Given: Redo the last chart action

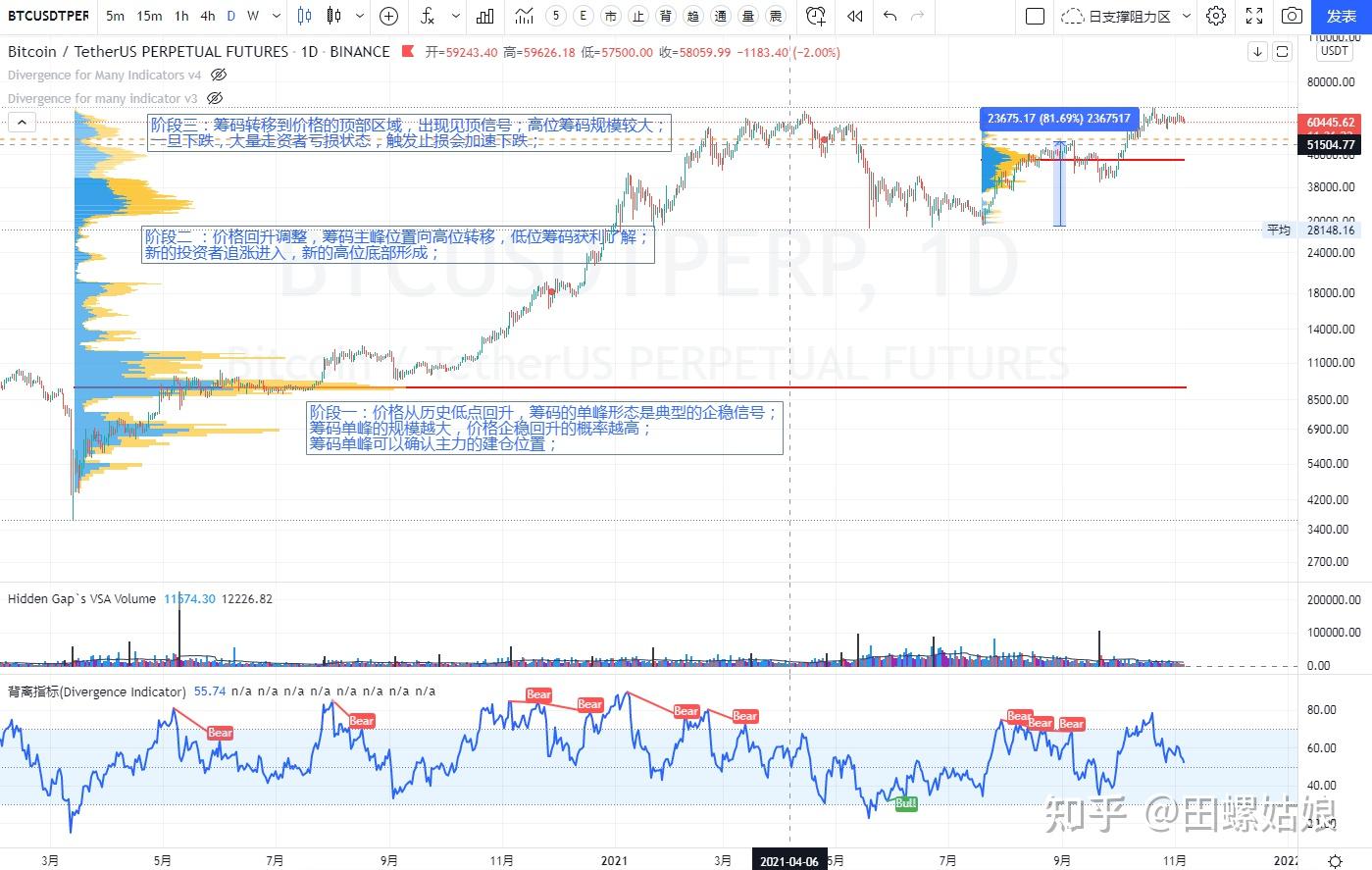Looking at the screenshot, I should coord(918,16).
